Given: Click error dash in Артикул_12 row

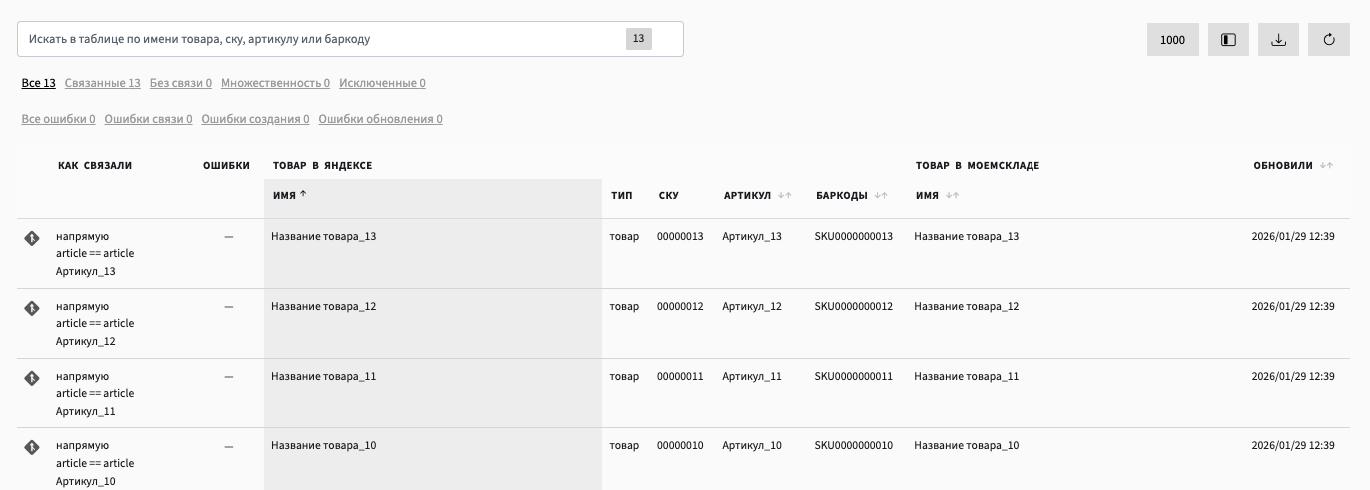Looking at the screenshot, I should coord(229,307).
